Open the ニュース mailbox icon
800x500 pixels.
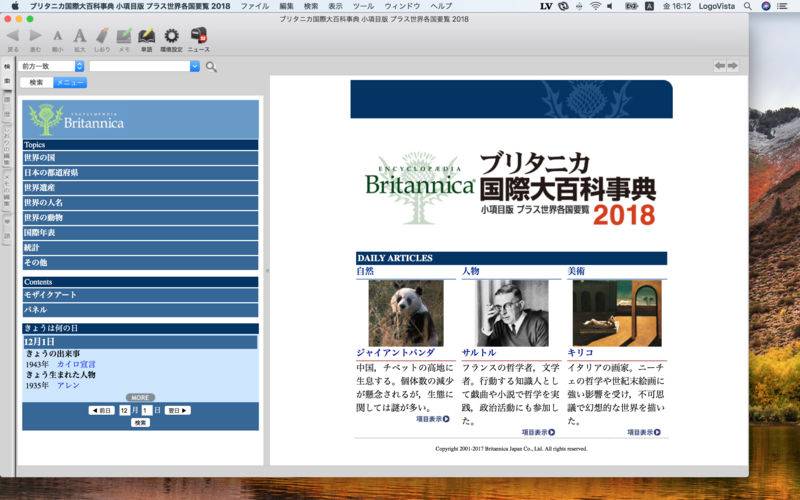(x=198, y=35)
